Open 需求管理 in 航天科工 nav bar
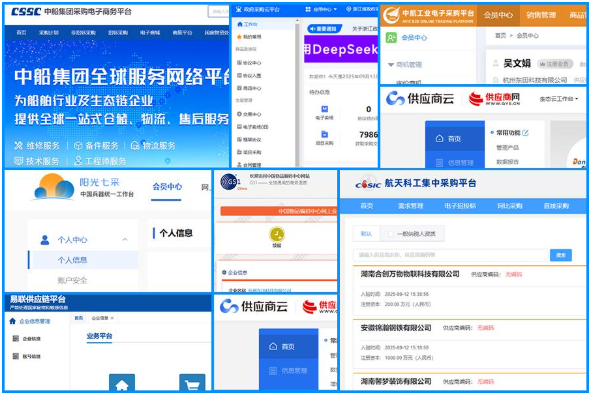 pyautogui.click(x=410, y=206)
